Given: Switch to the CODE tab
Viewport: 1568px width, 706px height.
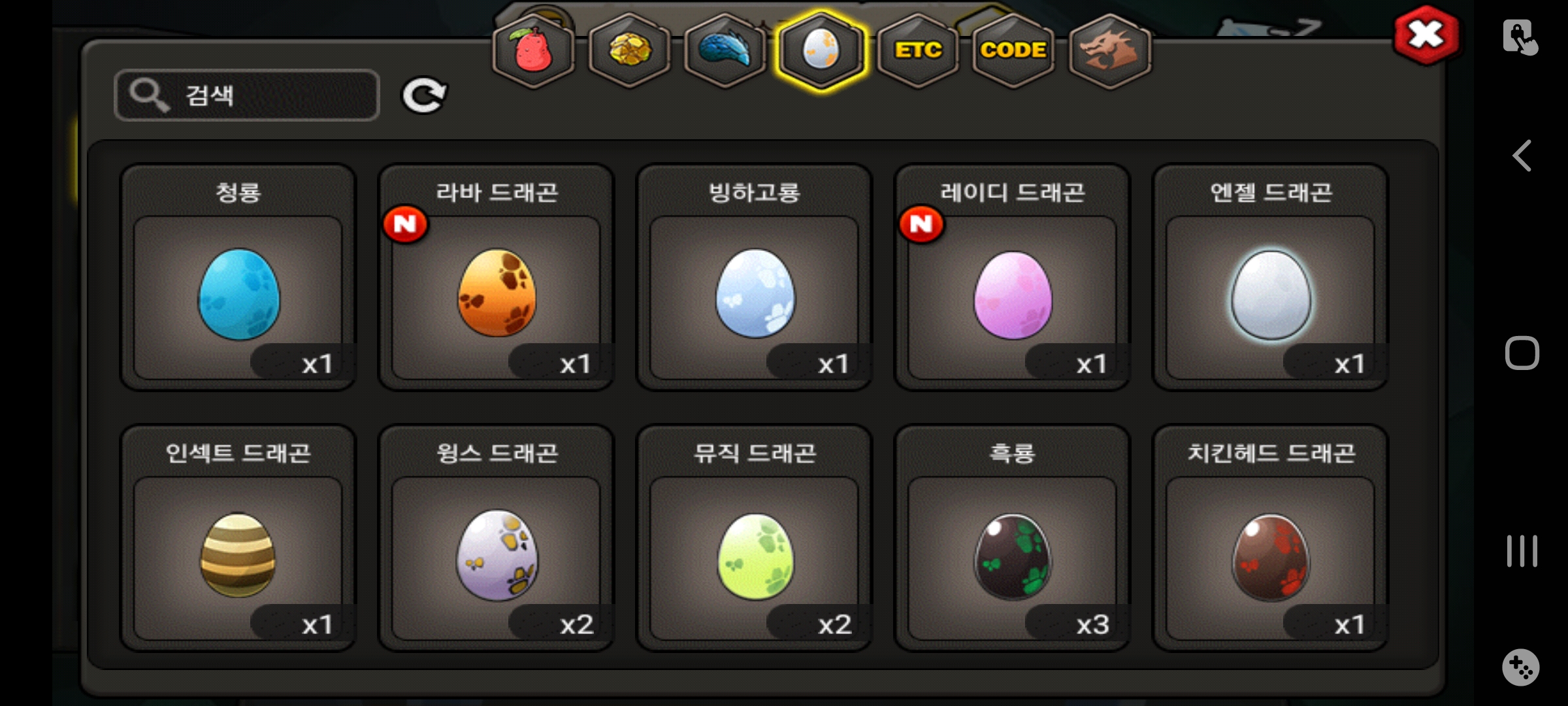Looking at the screenshot, I should [x=1013, y=51].
